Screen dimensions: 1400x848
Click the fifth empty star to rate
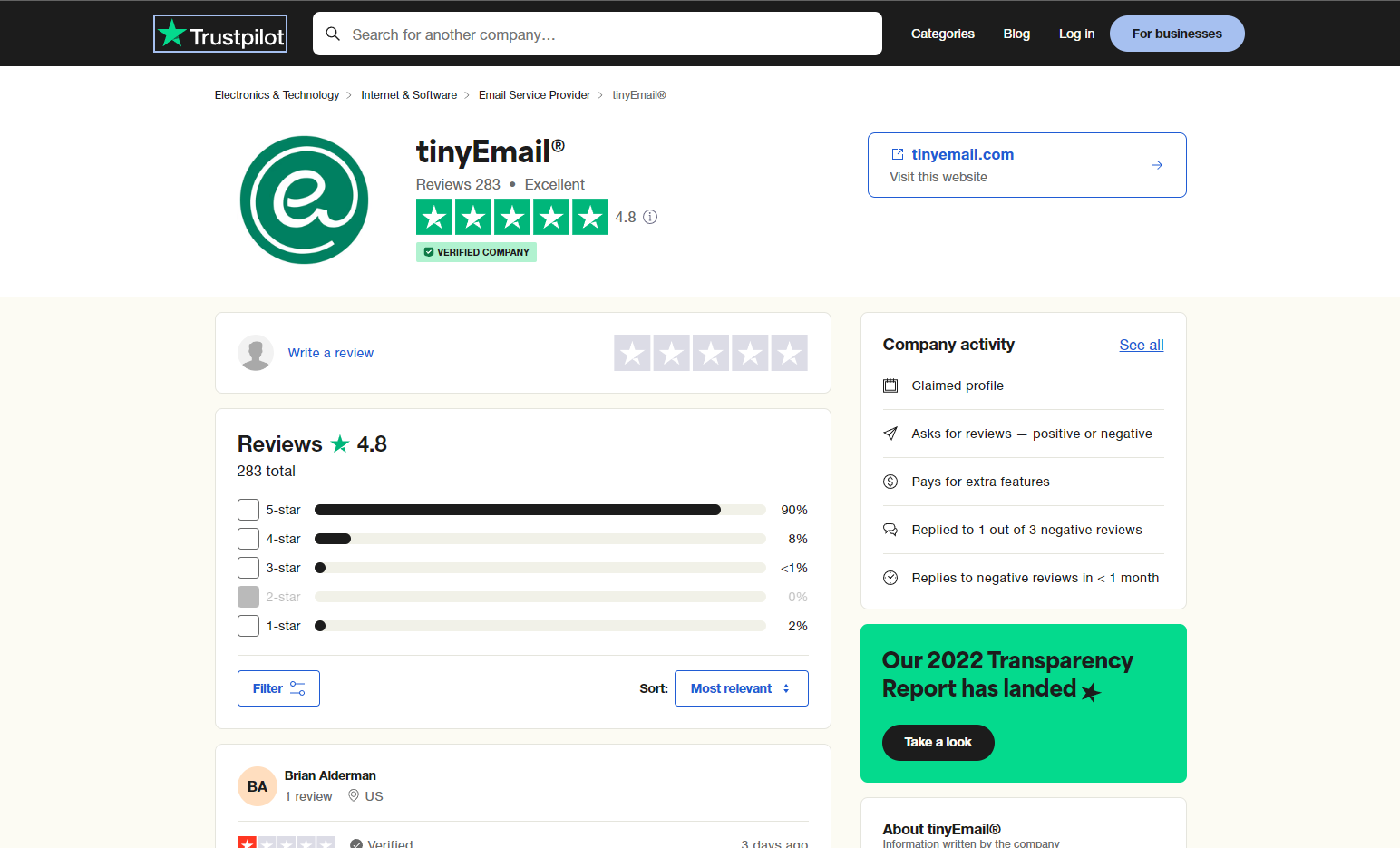[790, 353]
